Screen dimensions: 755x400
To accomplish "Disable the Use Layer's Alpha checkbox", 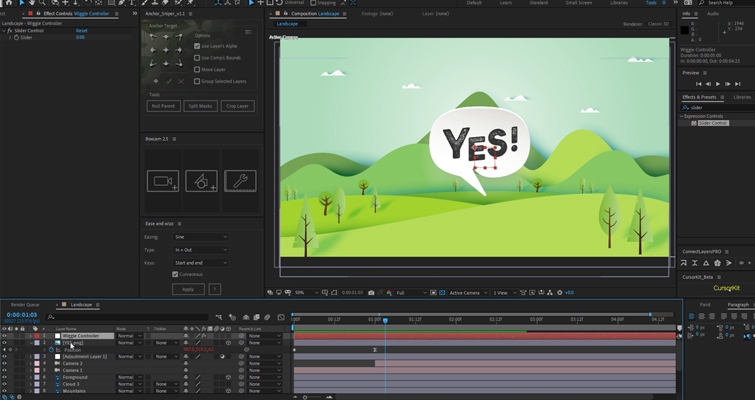I will point(197,46).
